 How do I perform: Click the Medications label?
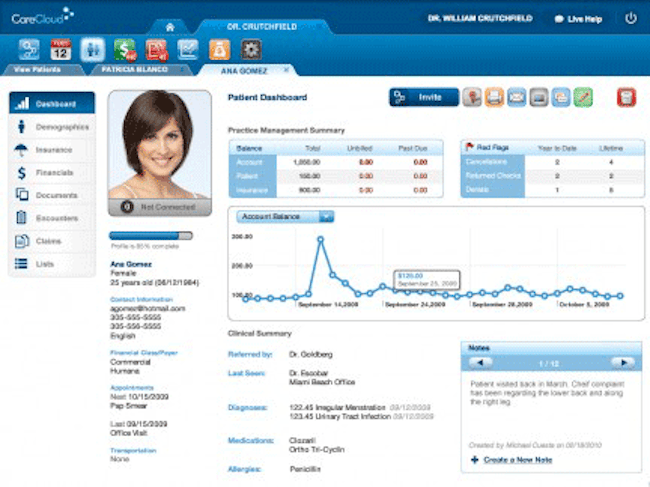click(250, 440)
